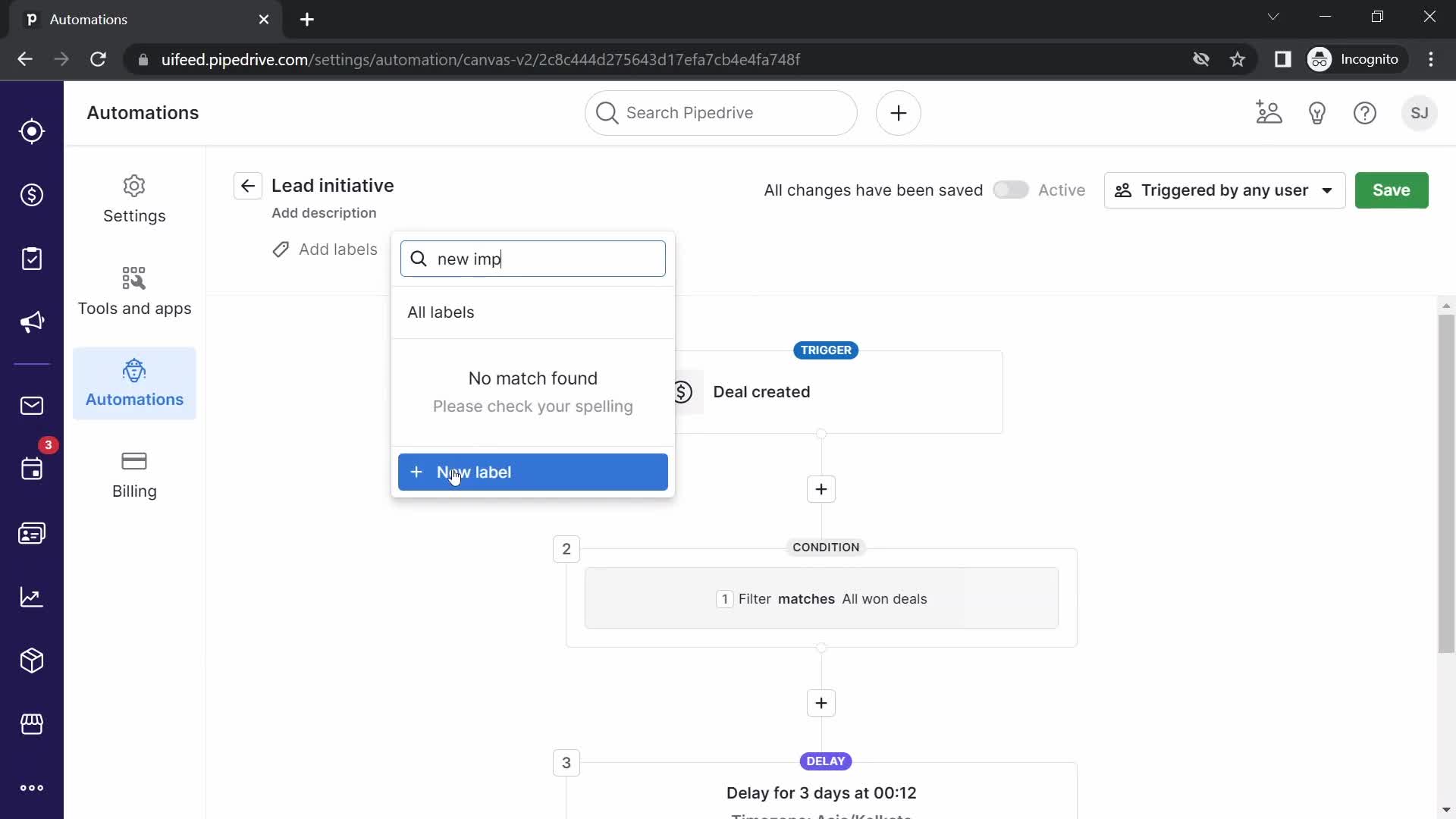Screen dimensions: 1456x819
Task: Click the Automations icon in sidebar
Action: [134, 372]
